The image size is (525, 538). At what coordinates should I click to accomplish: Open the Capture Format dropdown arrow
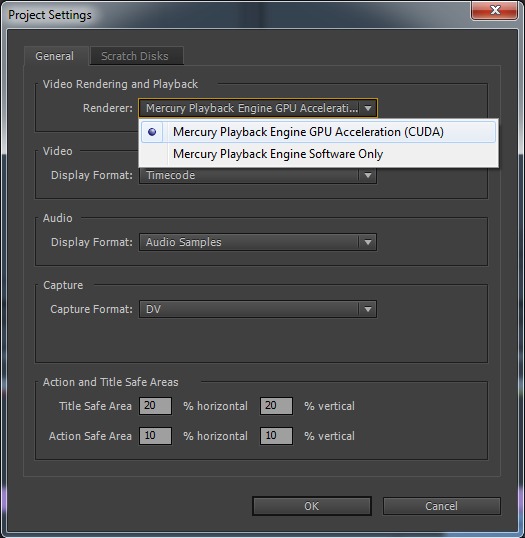pos(368,309)
